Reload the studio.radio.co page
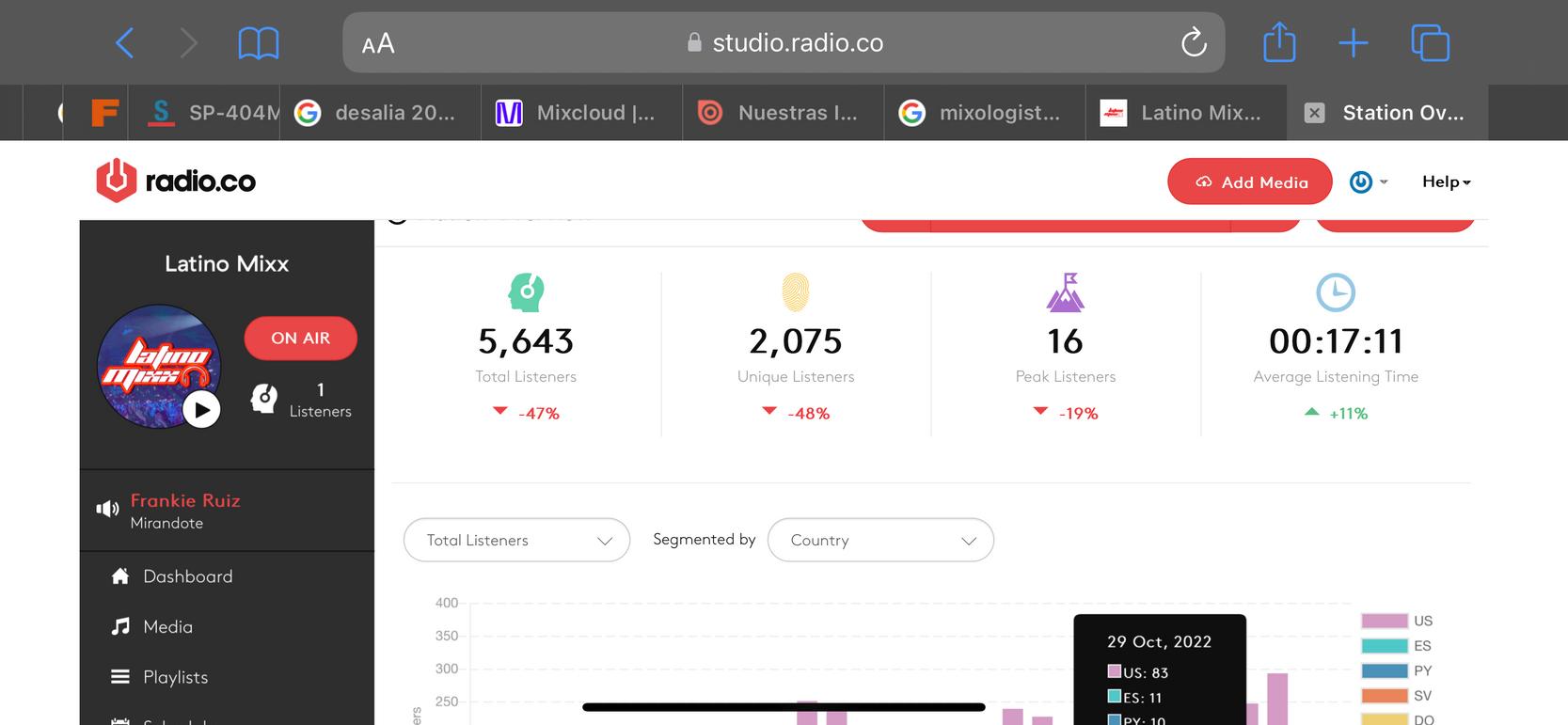The width and height of the screenshot is (1568, 725). coord(1194,42)
